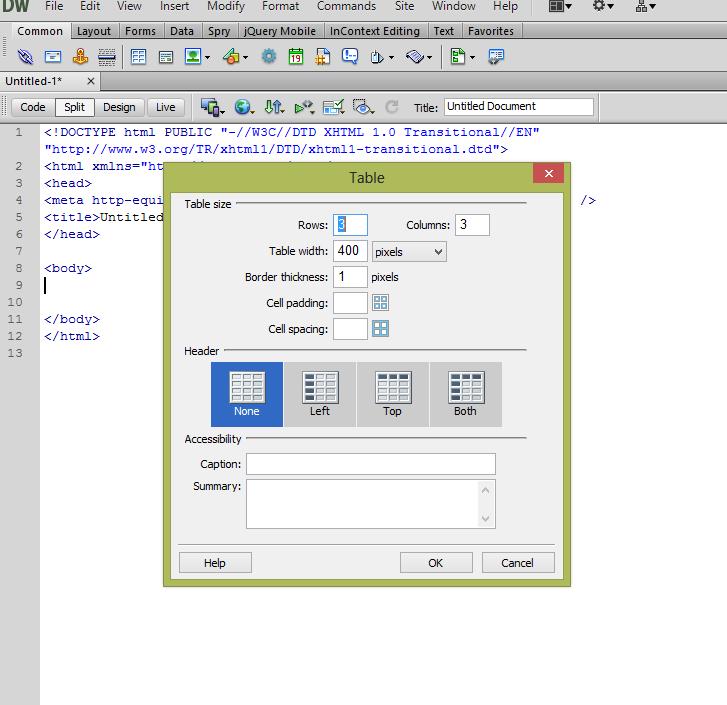The width and height of the screenshot is (727, 705).
Task: Switch to Design view
Action: click(119, 107)
